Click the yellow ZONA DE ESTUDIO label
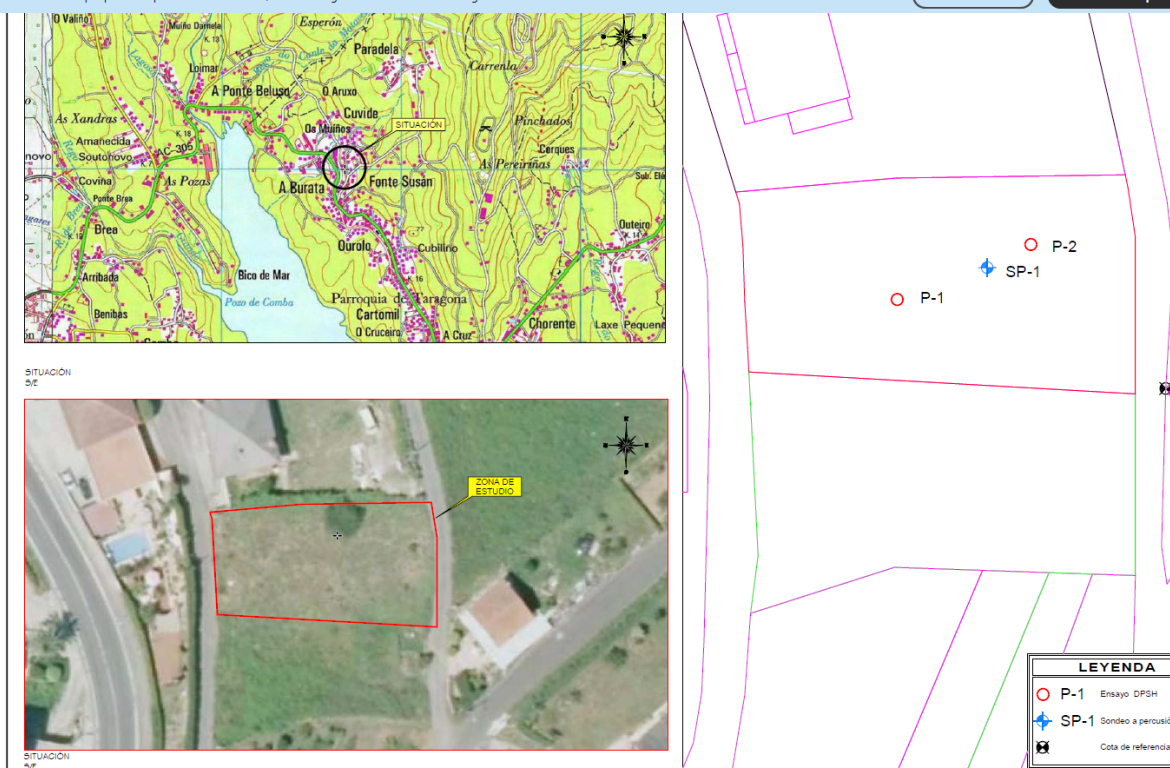The image size is (1170, 768). [495, 487]
